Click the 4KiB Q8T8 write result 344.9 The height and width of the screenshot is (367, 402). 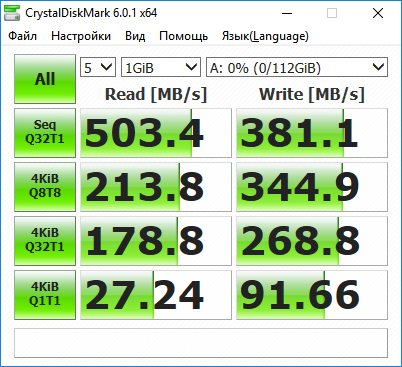click(312, 187)
